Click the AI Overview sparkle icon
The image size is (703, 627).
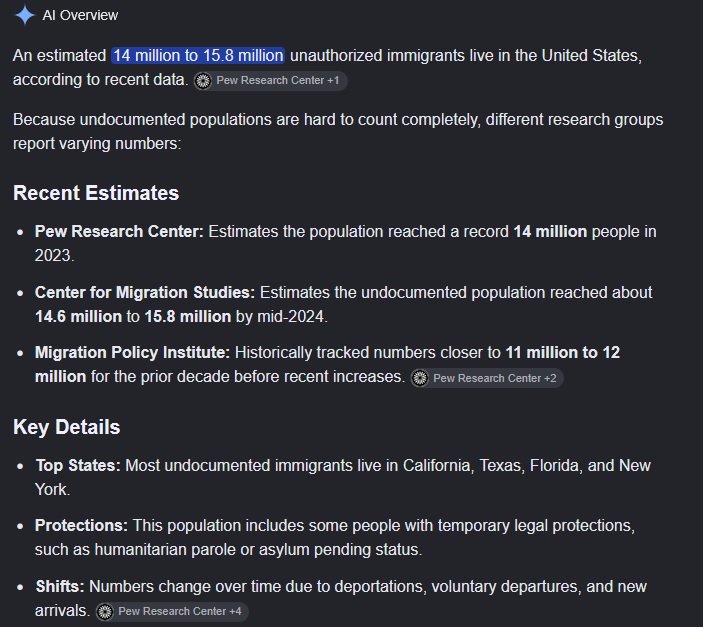tap(25, 15)
